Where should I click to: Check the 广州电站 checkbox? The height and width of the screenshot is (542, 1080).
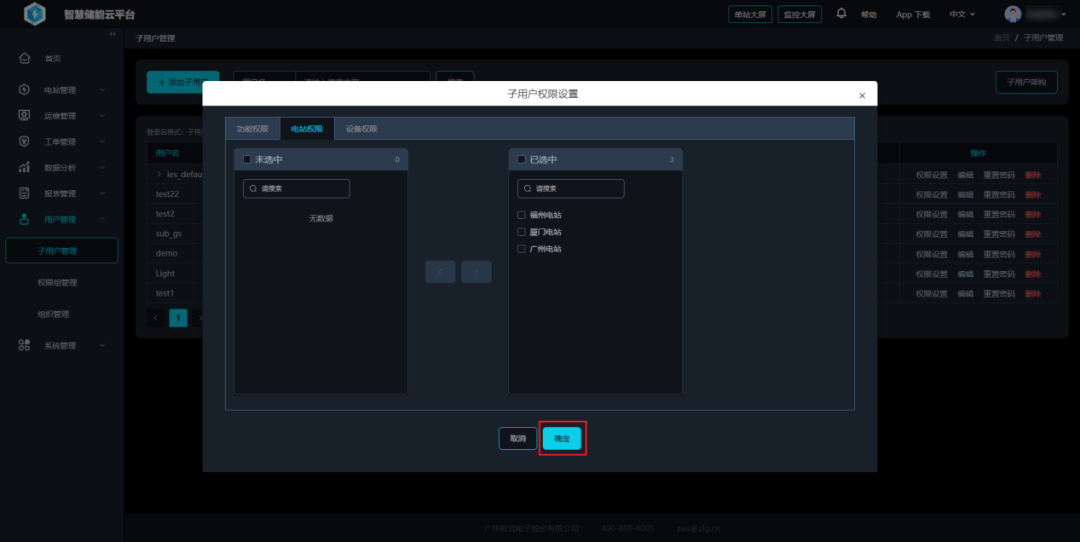point(521,249)
